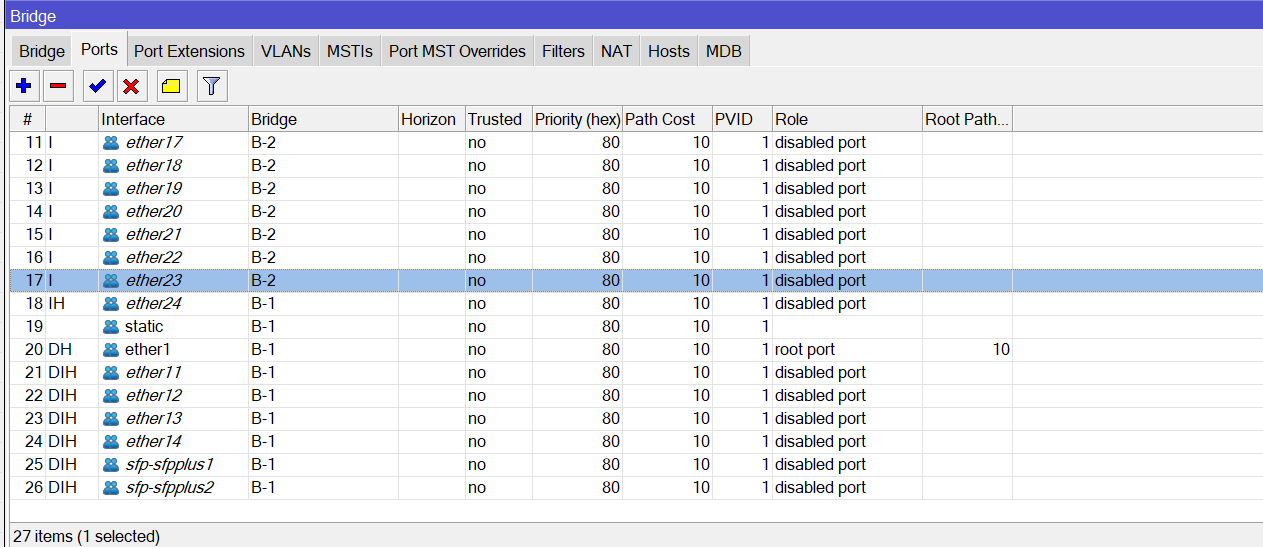Select the ether17 interface name
Image resolution: width=1263 pixels, height=547 pixels.
[x=154, y=143]
